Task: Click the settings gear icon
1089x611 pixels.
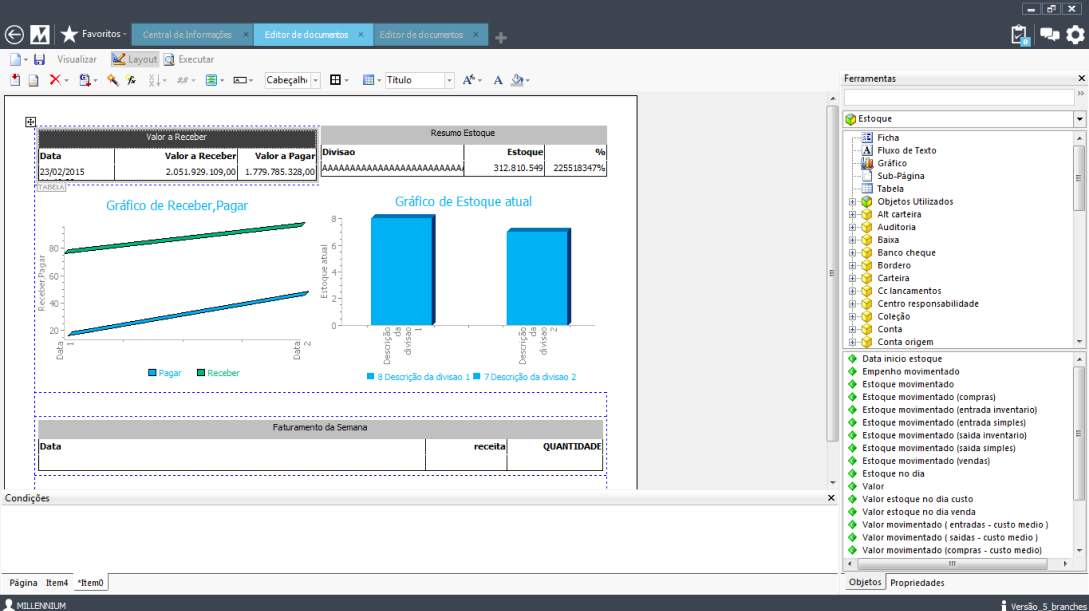Action: (x=1075, y=35)
